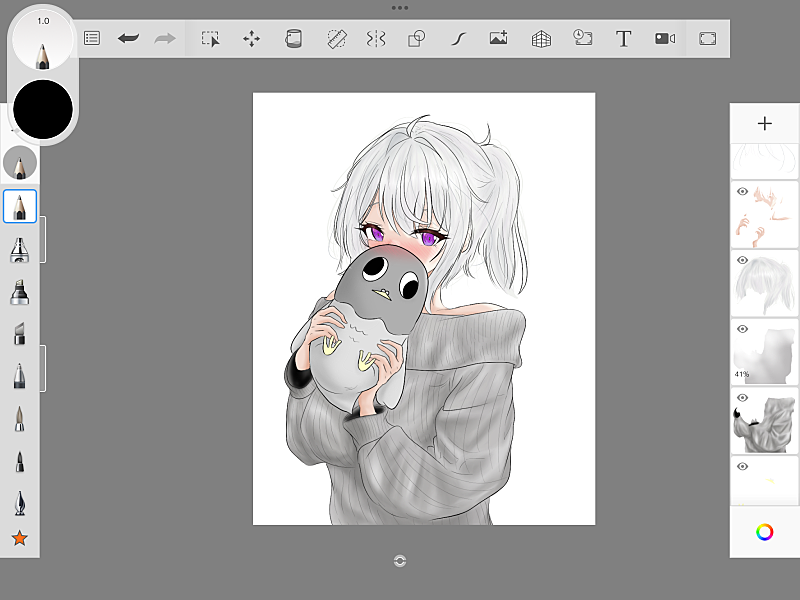800x600 pixels.
Task: Choose the Transform move tool
Action: point(252,39)
